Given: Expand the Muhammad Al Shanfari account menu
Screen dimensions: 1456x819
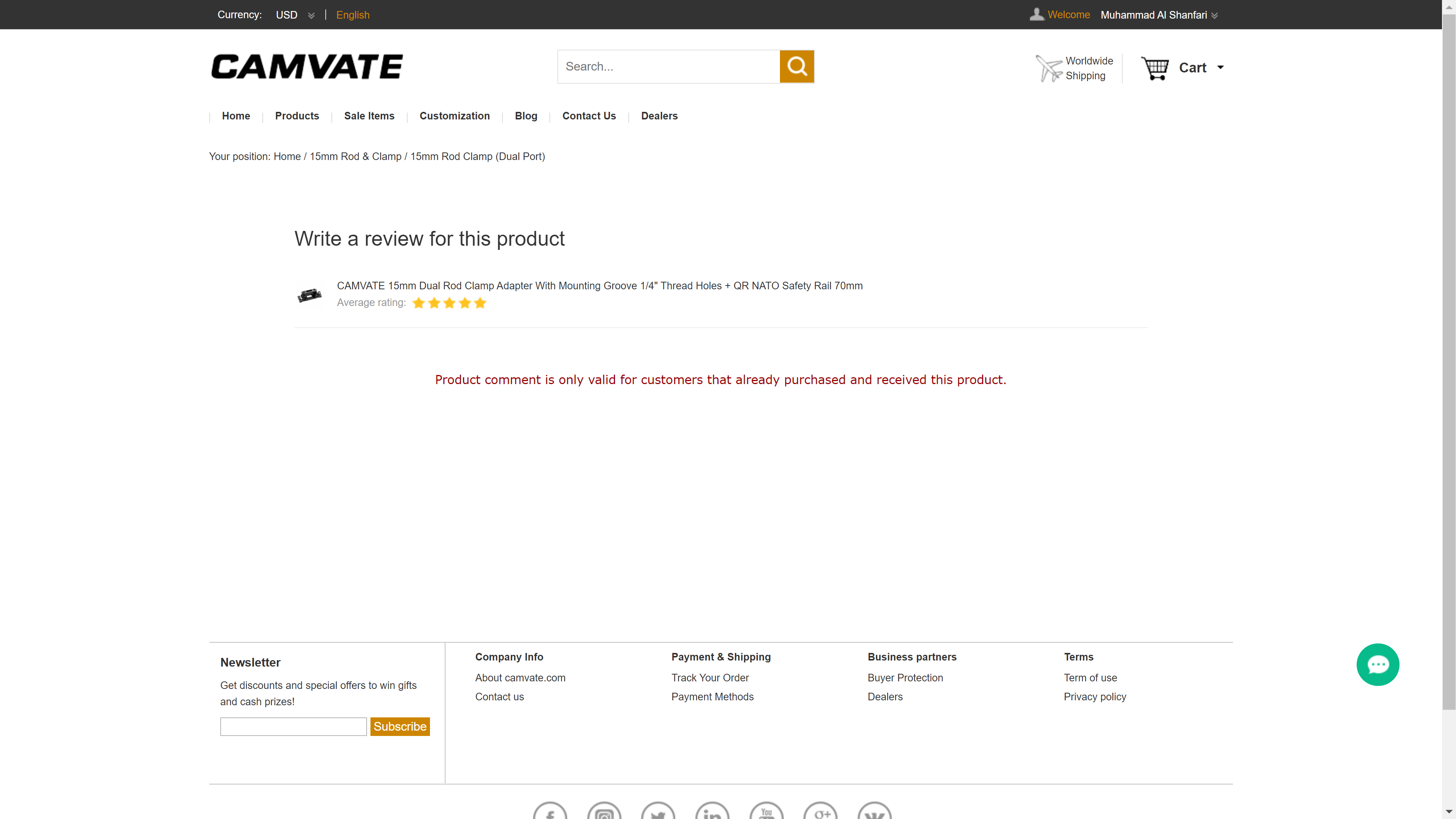Looking at the screenshot, I should (1159, 15).
